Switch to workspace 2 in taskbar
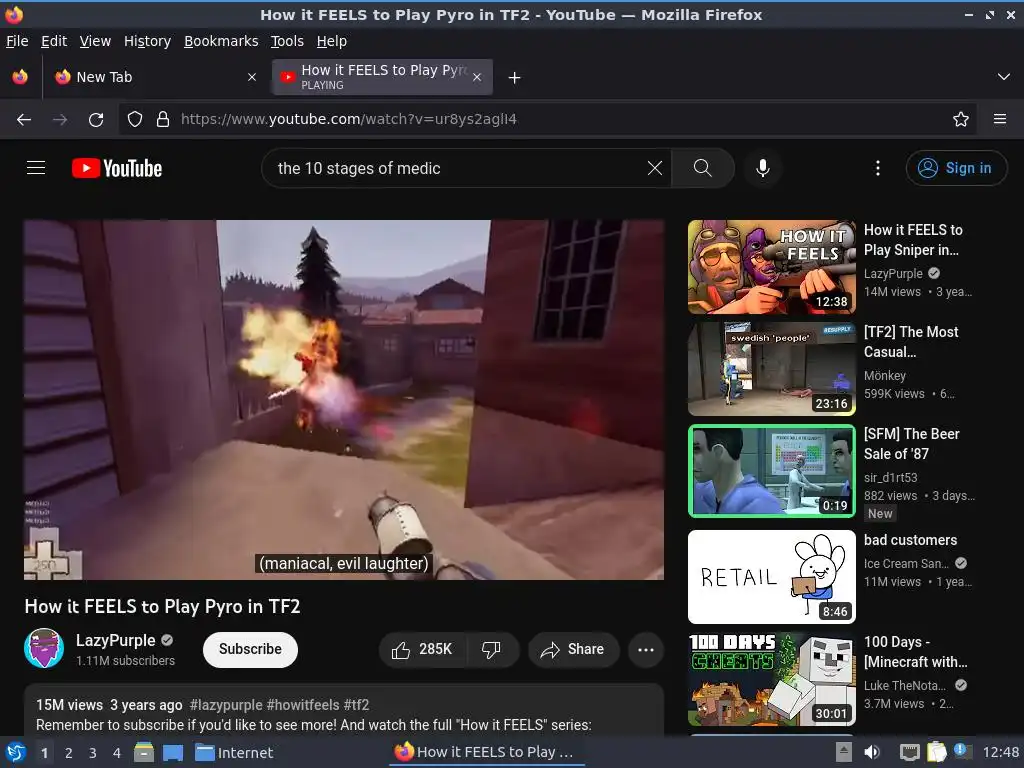1024x768 pixels. (69, 752)
